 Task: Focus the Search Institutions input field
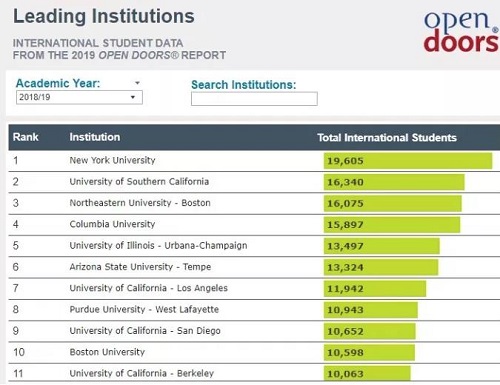click(x=254, y=99)
